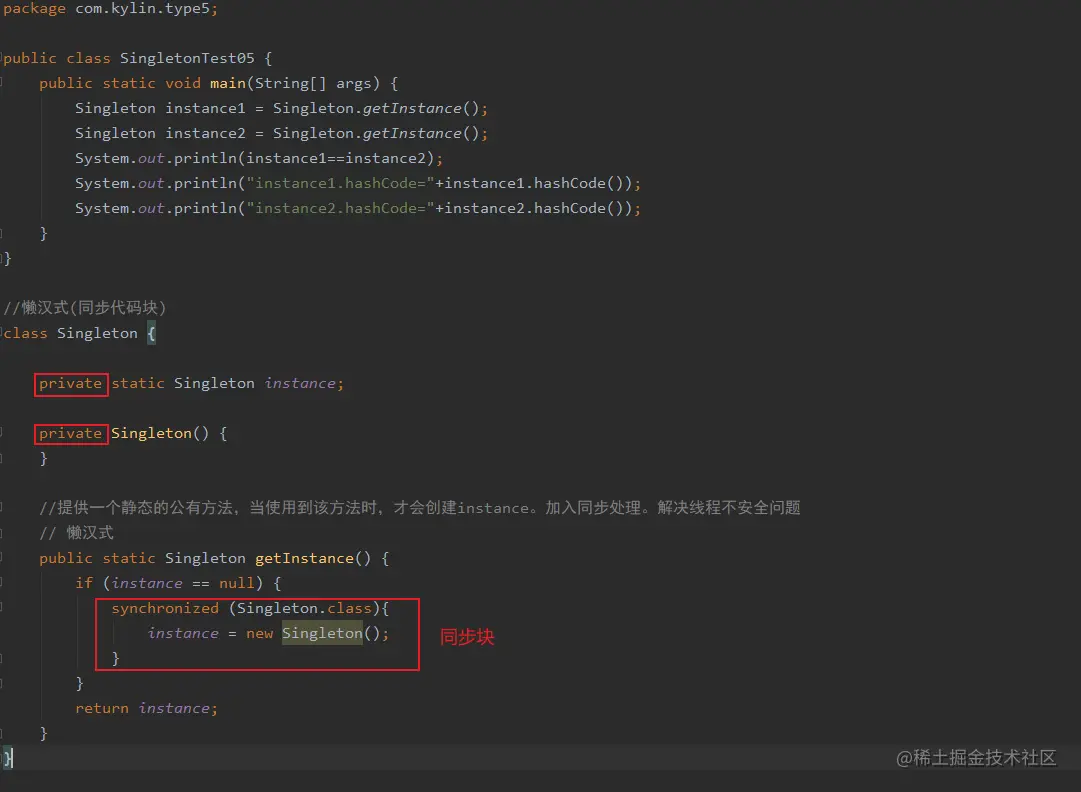Select the class name "SingletonTest05"
Viewport: 1081px width, 792px height.
coord(187,59)
